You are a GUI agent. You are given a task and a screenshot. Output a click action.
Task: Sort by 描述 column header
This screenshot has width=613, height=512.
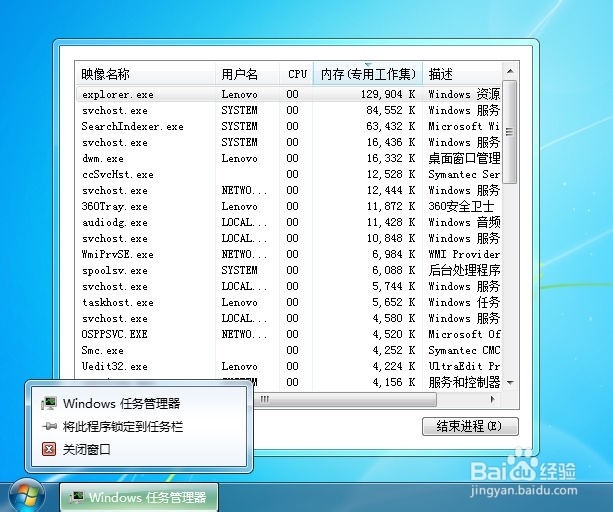tap(462, 73)
